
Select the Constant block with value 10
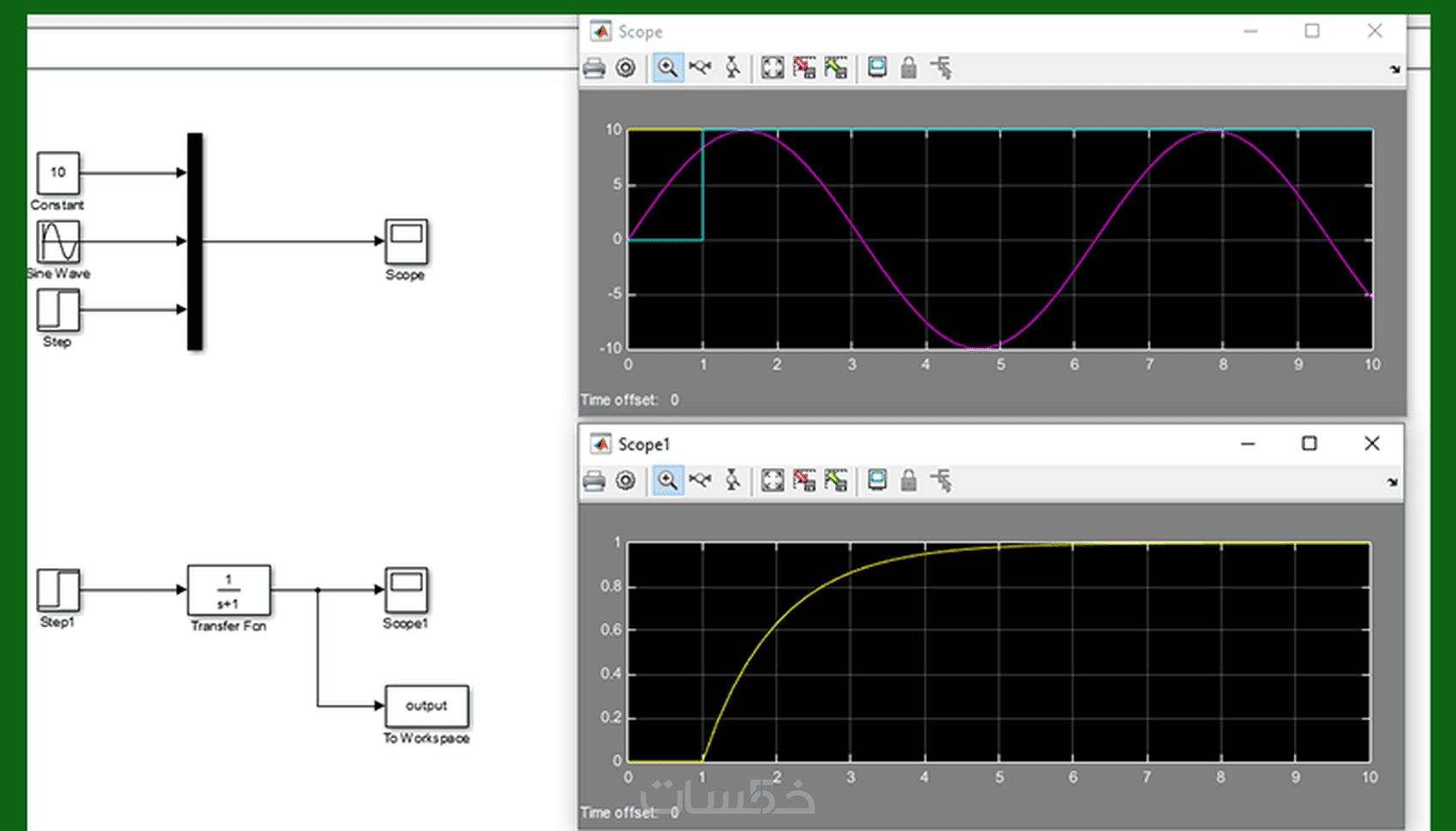[58, 173]
